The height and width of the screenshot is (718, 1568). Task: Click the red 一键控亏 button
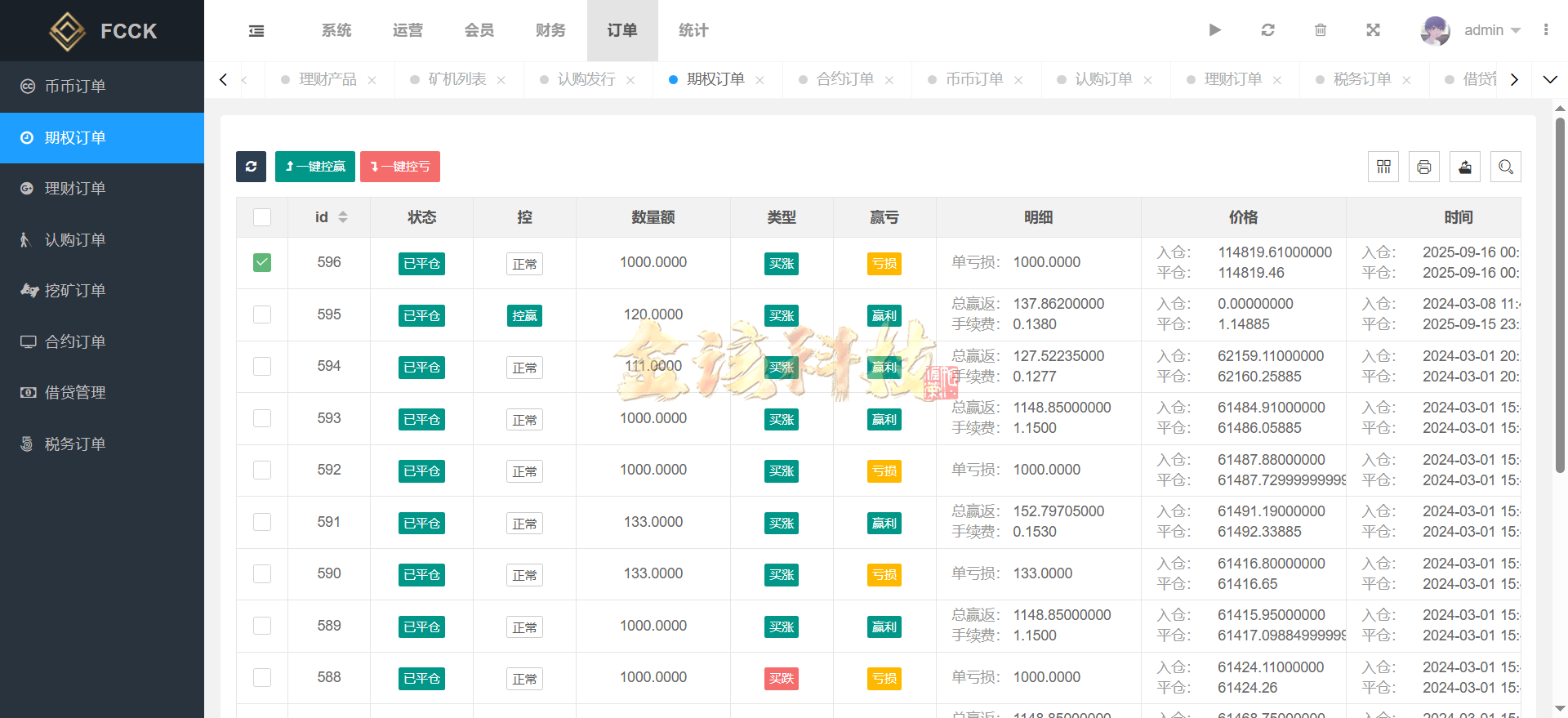400,167
